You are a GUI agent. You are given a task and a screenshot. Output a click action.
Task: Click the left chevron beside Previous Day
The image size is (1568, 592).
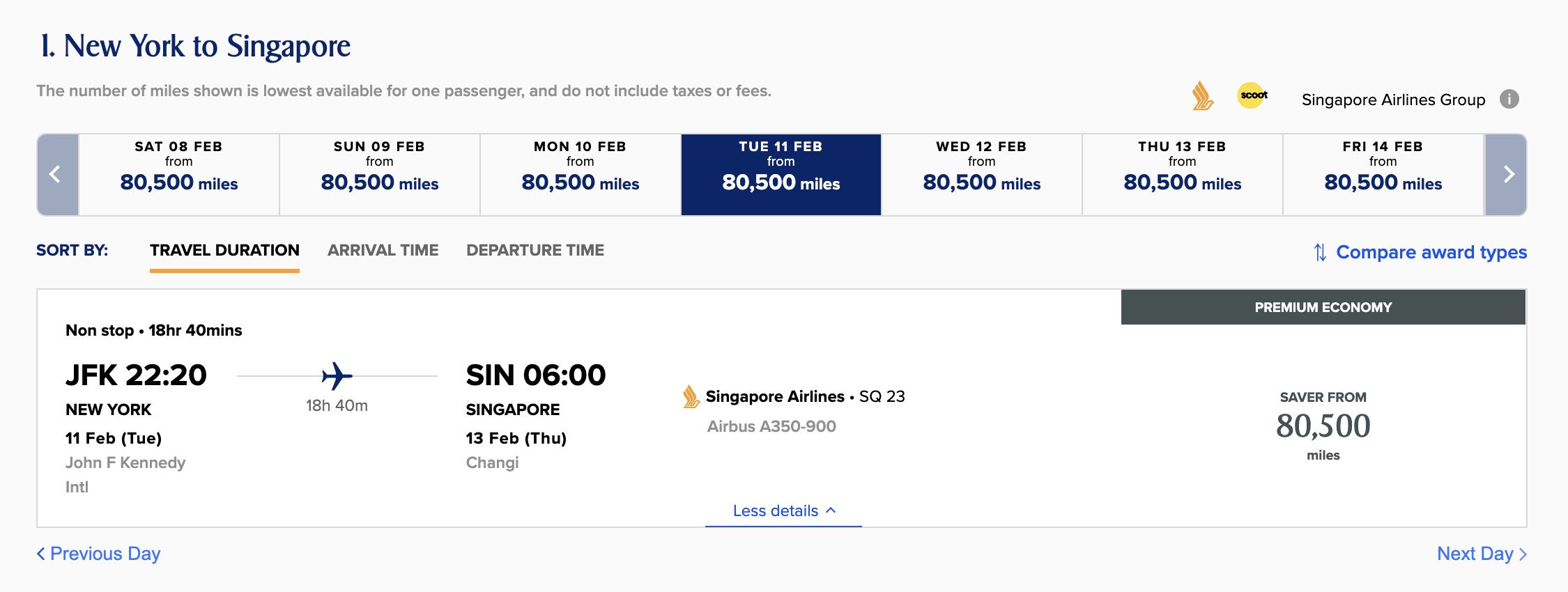(x=42, y=553)
